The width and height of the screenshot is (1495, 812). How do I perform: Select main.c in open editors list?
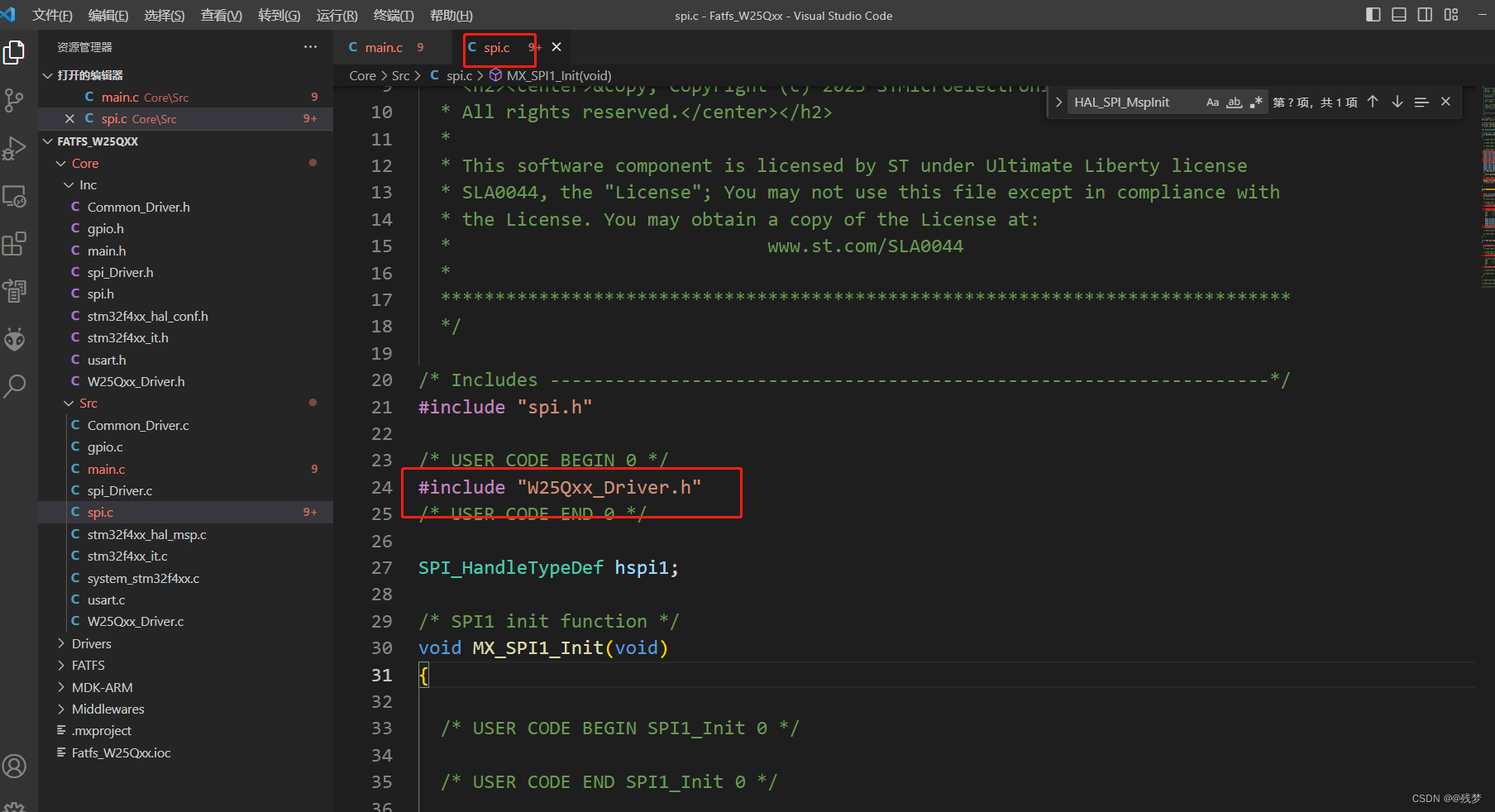[x=186, y=97]
